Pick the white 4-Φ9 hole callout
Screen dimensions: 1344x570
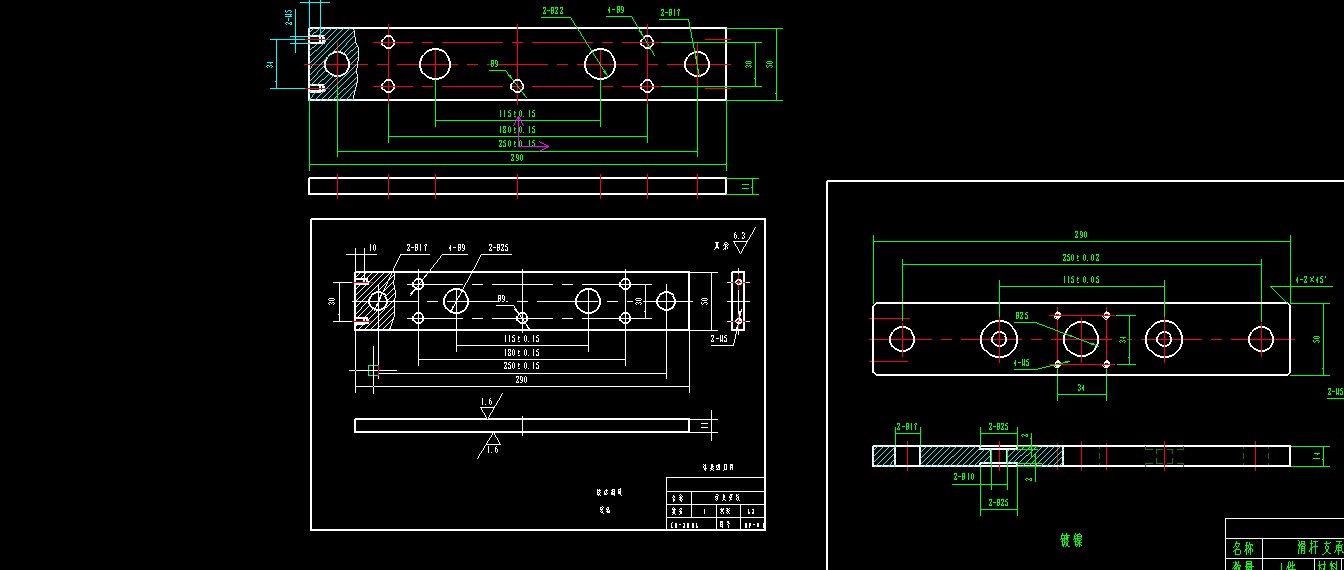456,247
